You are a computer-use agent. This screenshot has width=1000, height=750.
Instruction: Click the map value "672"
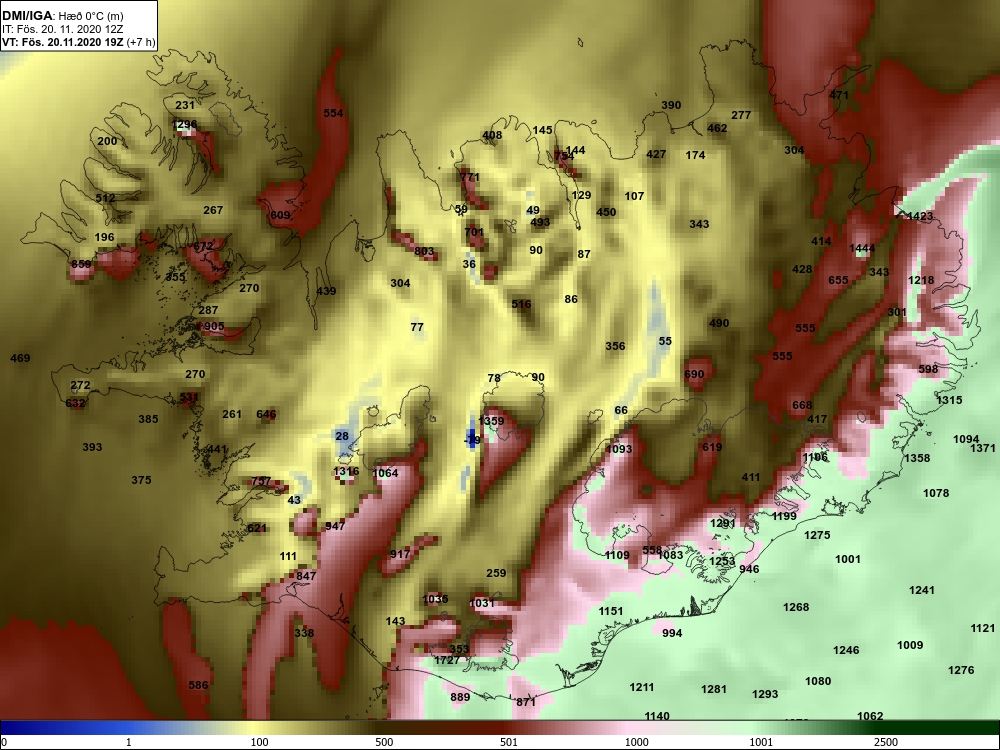(x=203, y=247)
